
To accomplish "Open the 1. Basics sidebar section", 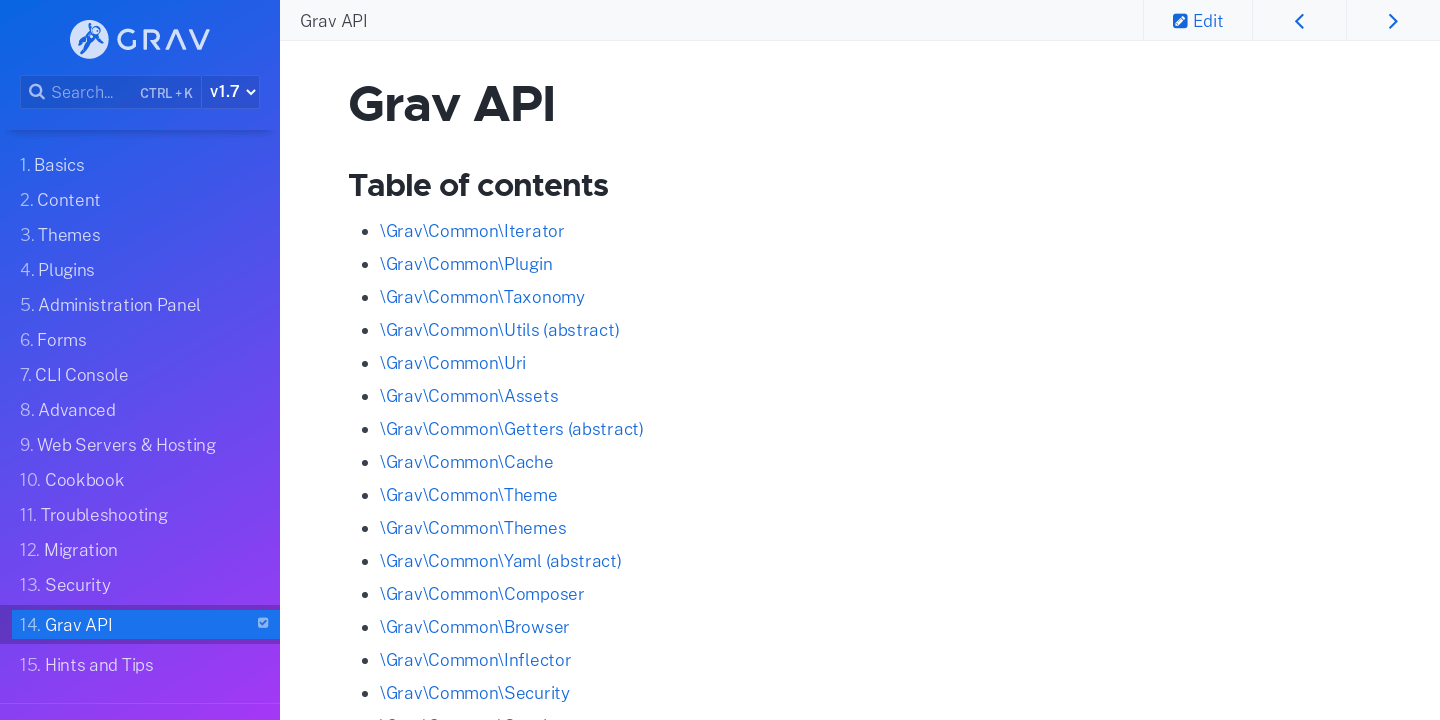I will click(52, 165).
